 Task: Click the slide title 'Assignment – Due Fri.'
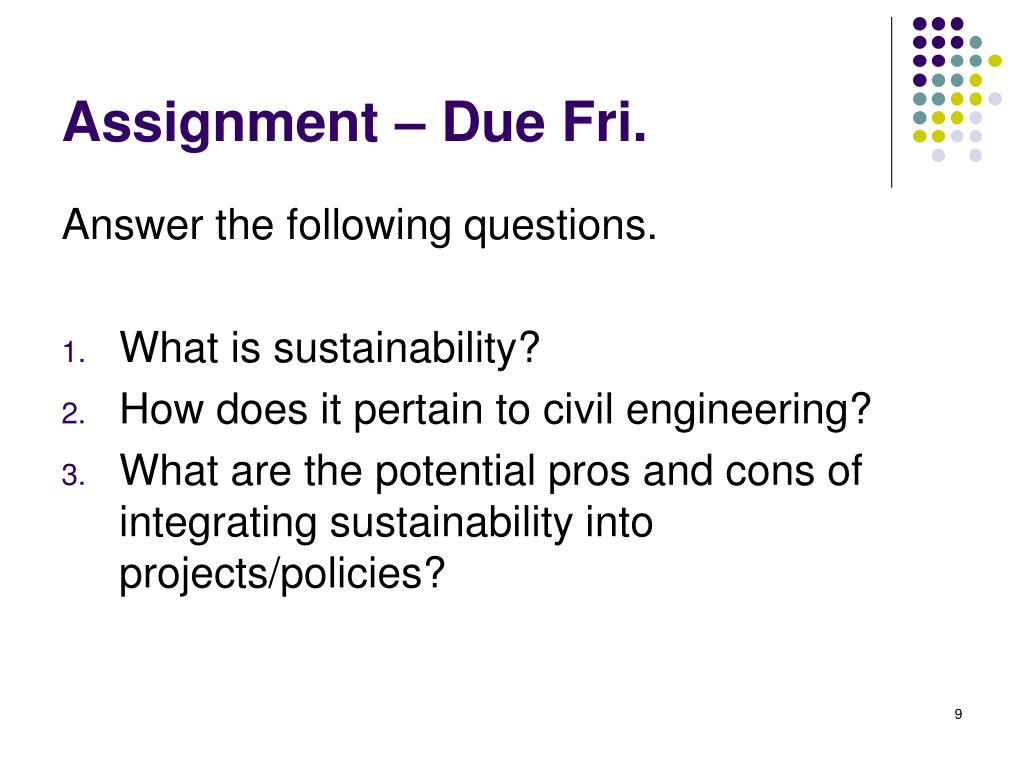(x=355, y=122)
